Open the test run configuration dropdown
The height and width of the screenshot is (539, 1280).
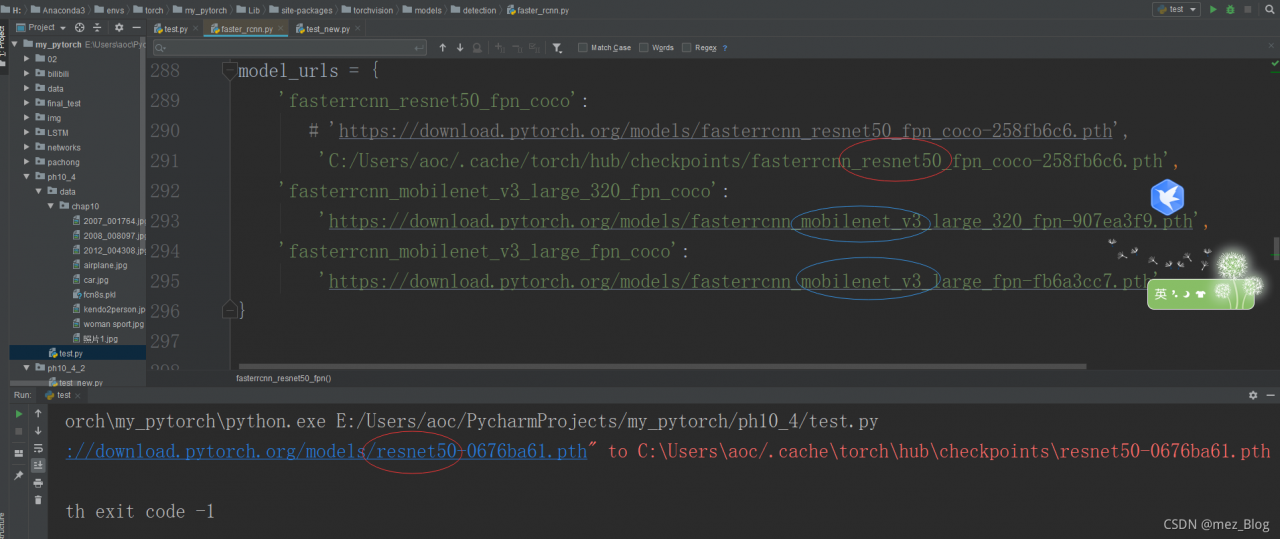1175,9
